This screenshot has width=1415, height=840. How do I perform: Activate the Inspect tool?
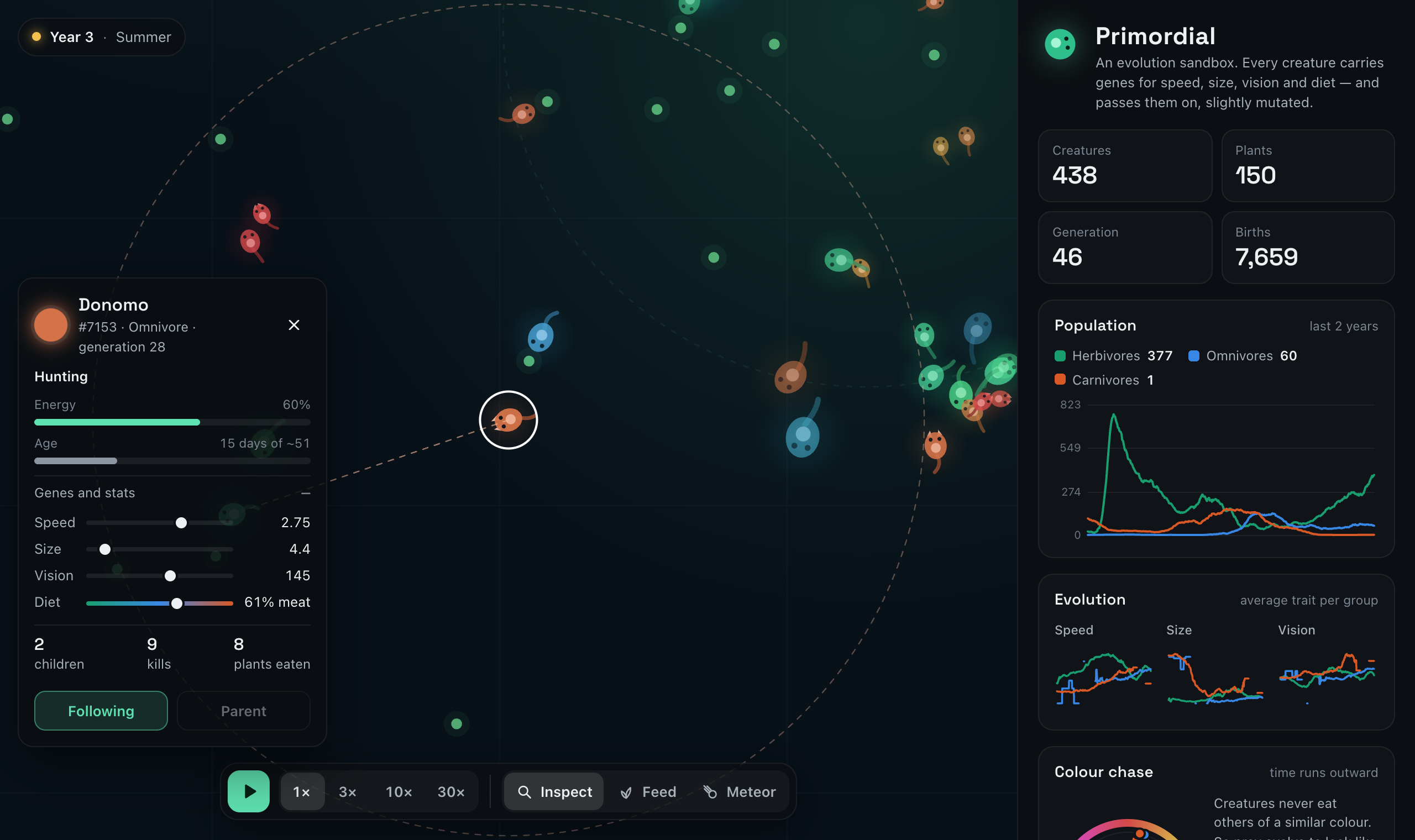click(554, 791)
